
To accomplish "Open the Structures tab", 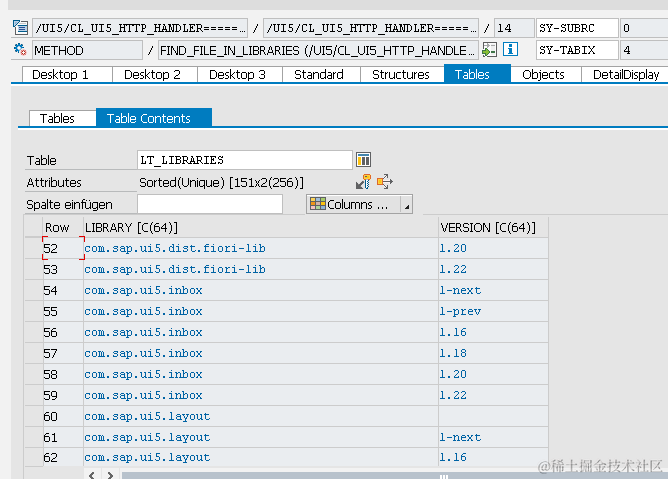I will (x=402, y=75).
